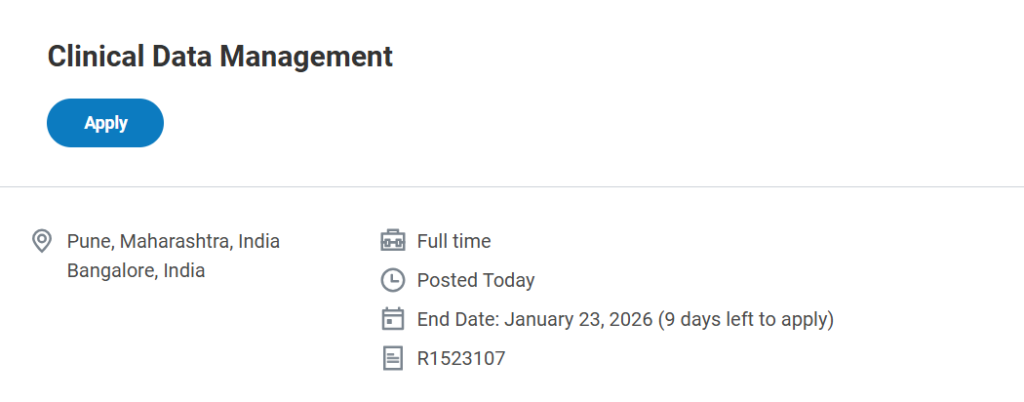Click the location pin icon
This screenshot has width=1024, height=402.
pyautogui.click(x=42, y=241)
